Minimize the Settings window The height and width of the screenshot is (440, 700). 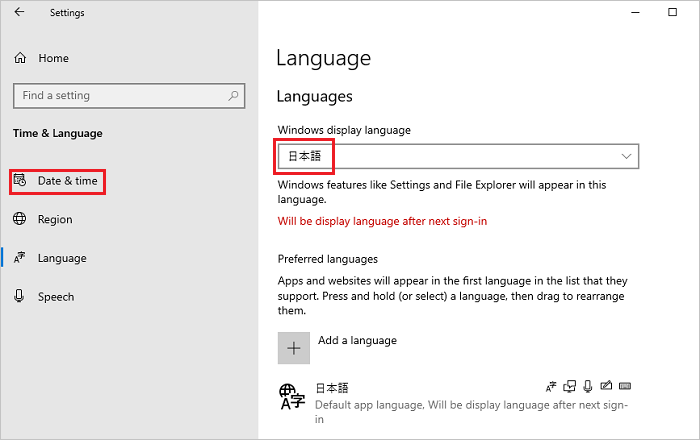(x=635, y=12)
